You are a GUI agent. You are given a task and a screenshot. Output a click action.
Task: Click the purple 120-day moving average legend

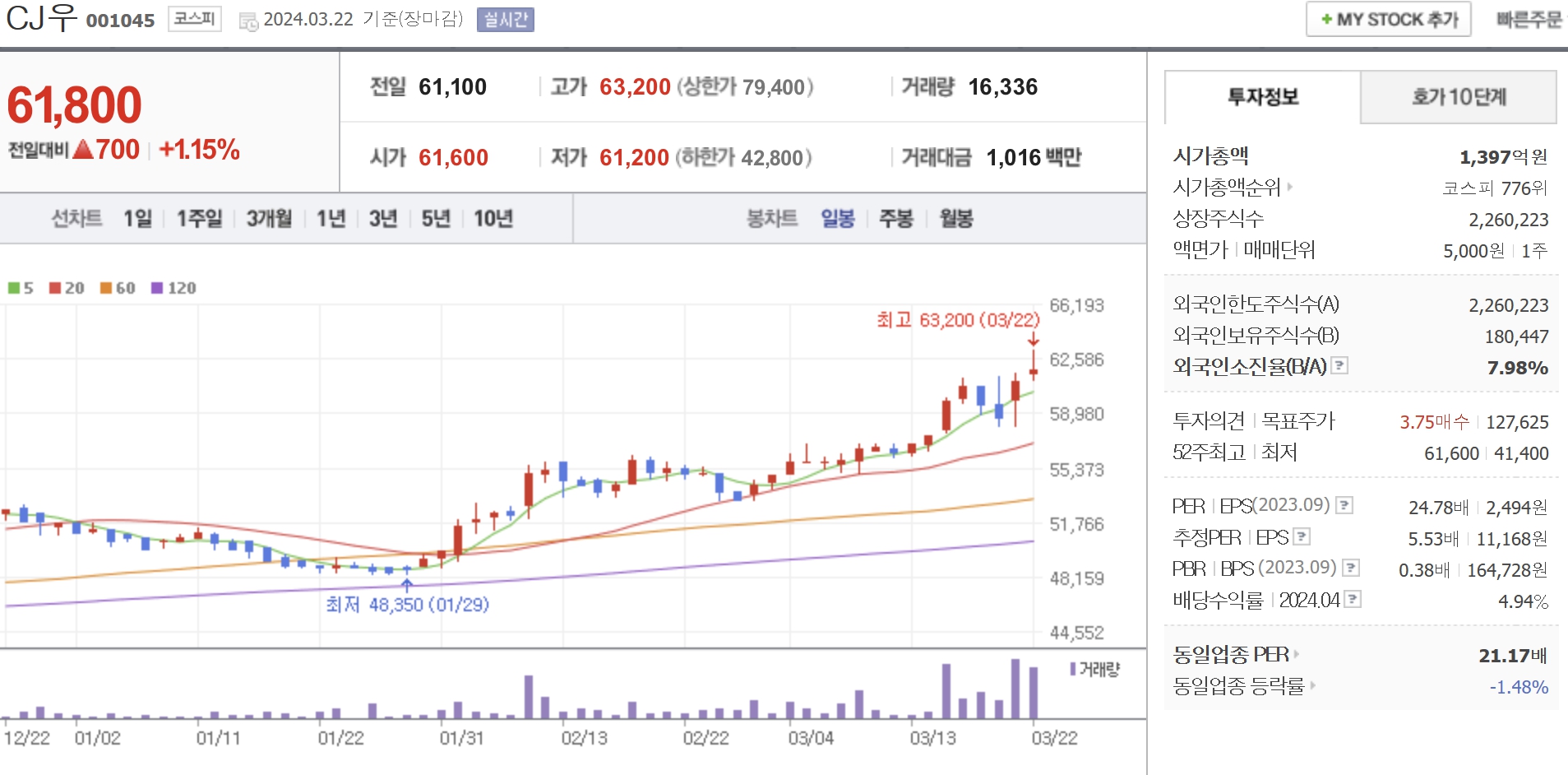(x=173, y=288)
